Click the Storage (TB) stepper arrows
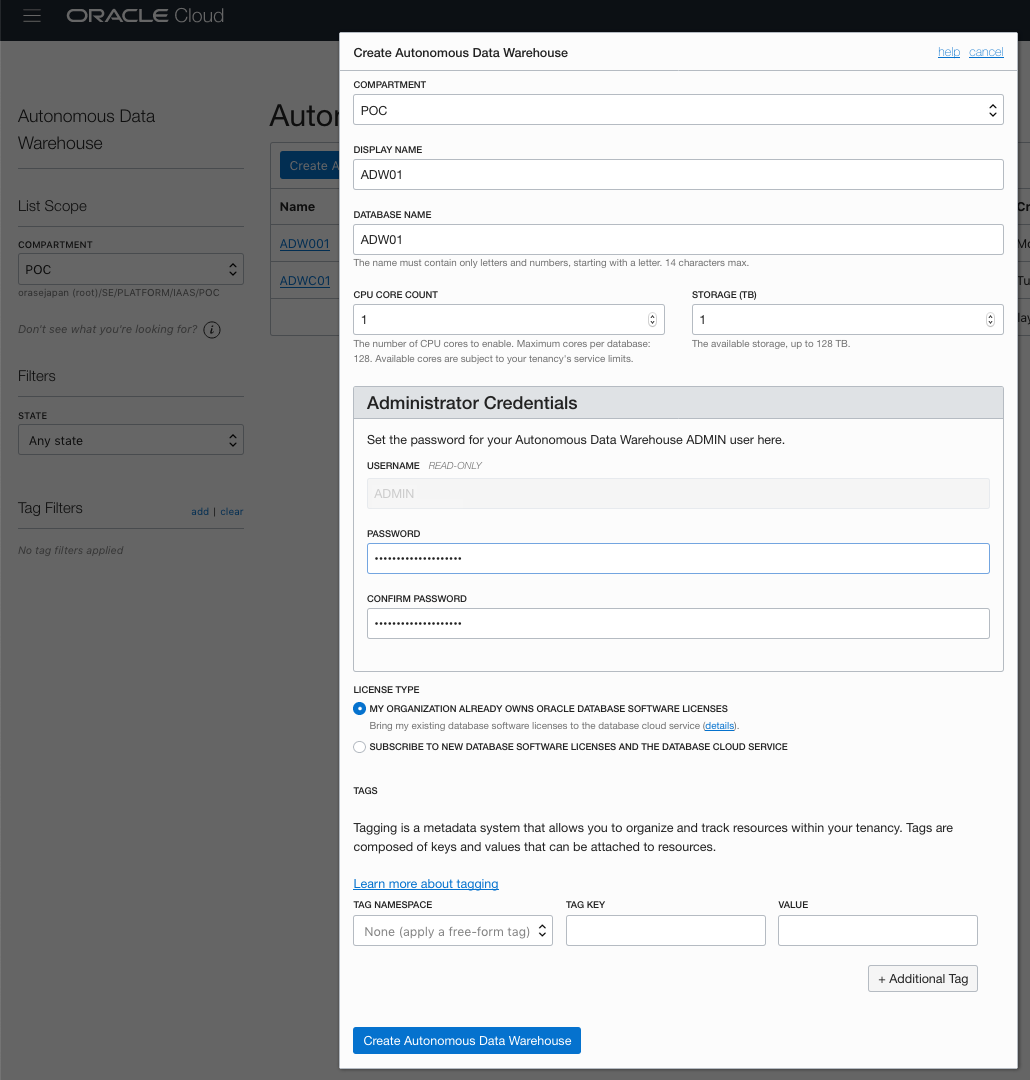1030x1080 pixels. tap(990, 320)
